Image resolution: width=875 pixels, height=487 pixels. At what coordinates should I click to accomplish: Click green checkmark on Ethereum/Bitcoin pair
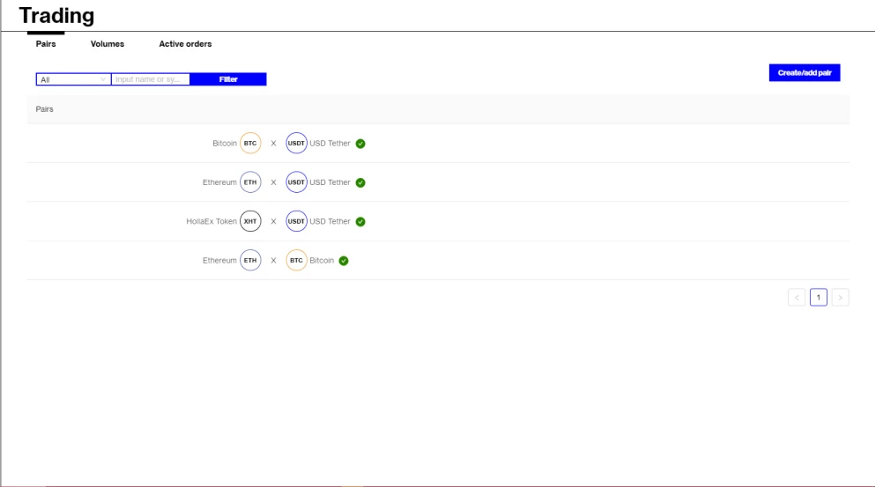coord(343,260)
